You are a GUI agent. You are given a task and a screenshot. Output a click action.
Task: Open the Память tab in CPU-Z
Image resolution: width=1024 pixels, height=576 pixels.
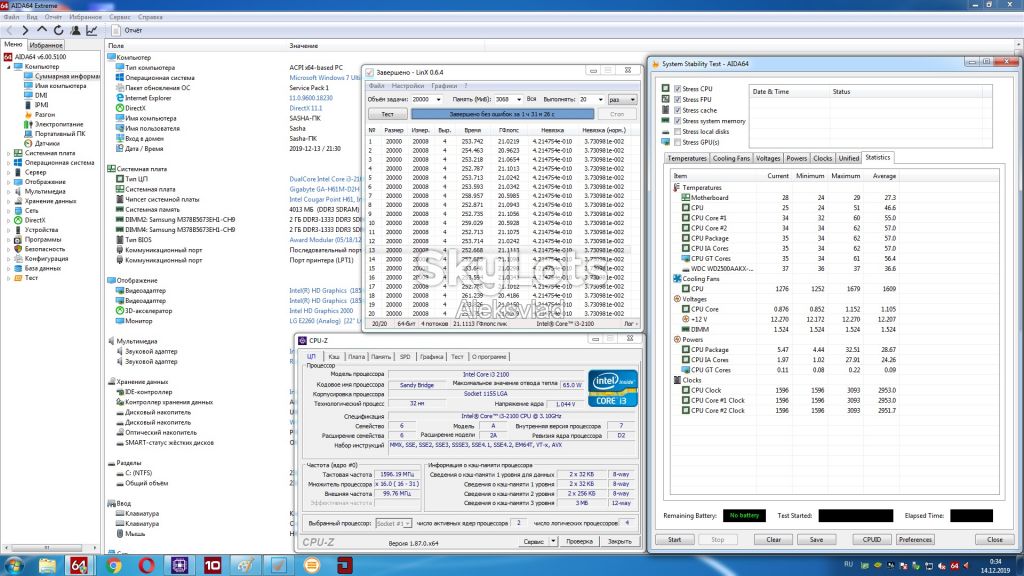[x=380, y=357]
